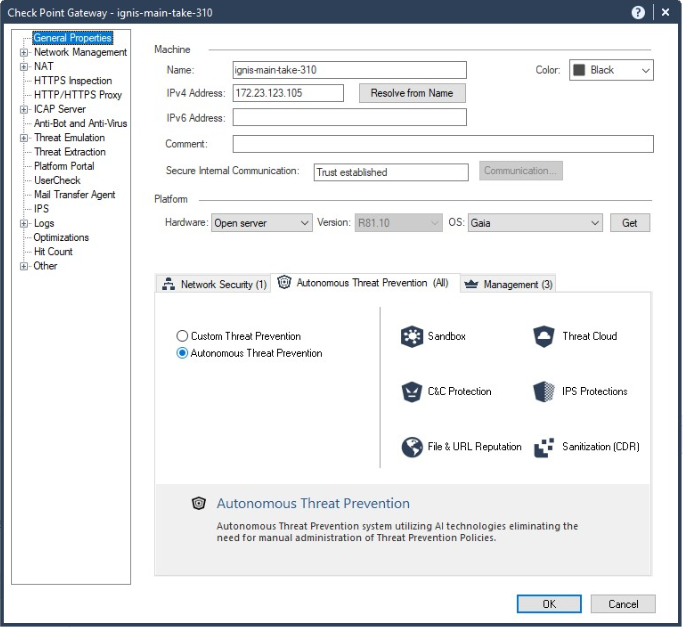This screenshot has width=683, height=628.
Task: Click the Get button
Action: [x=630, y=223]
